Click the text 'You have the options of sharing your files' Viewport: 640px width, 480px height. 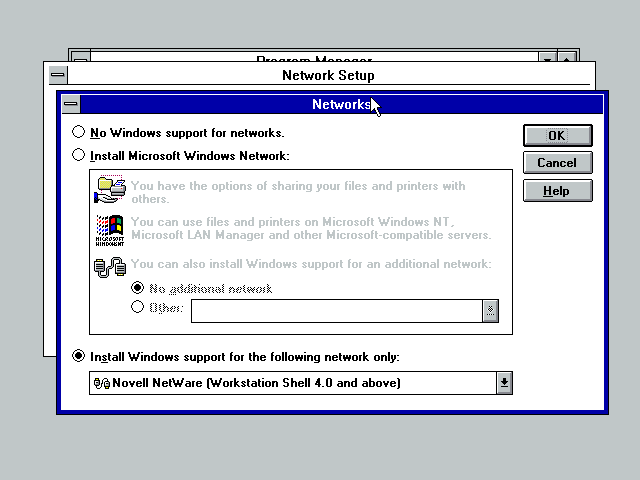[x=252, y=186]
